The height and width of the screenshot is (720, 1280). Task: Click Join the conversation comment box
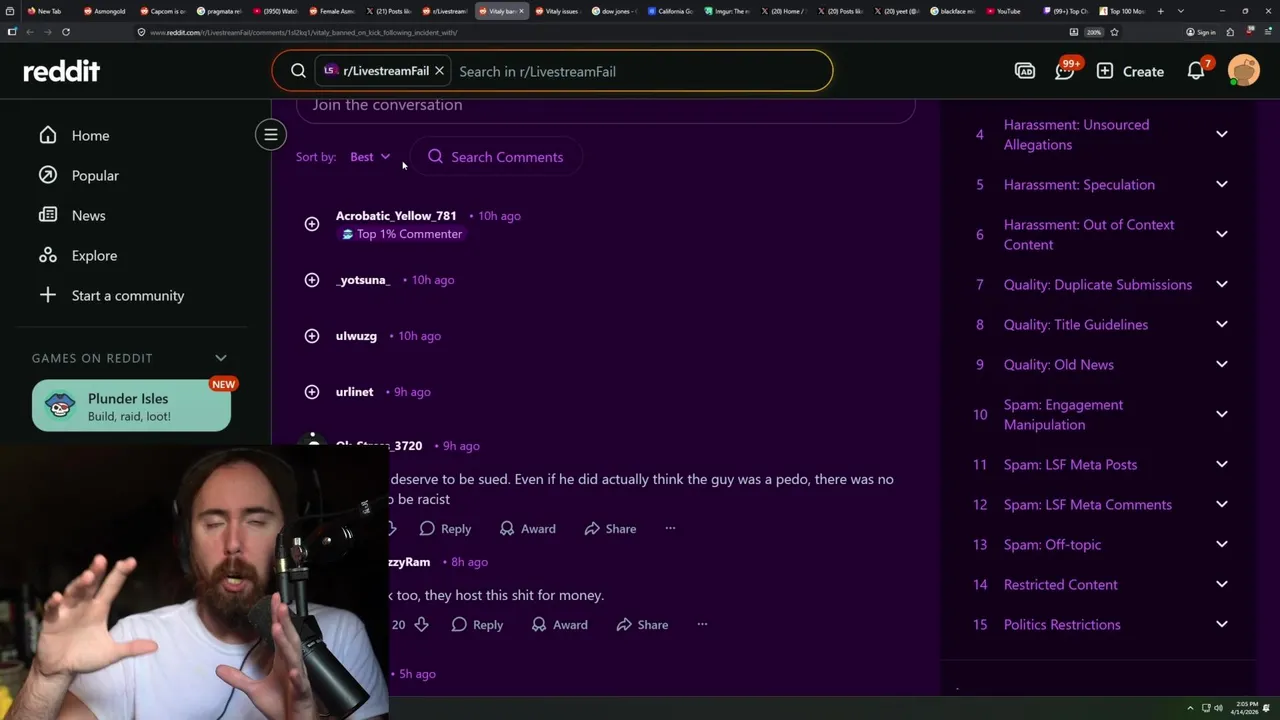605,106
